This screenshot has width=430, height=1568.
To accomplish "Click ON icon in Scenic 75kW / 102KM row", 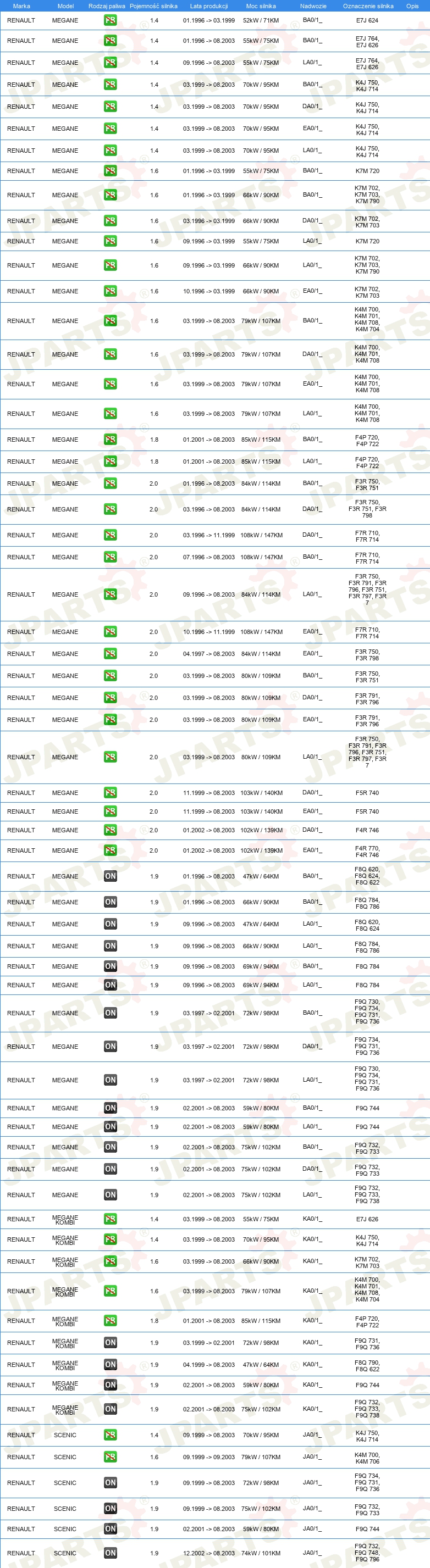I will coord(110,1509).
